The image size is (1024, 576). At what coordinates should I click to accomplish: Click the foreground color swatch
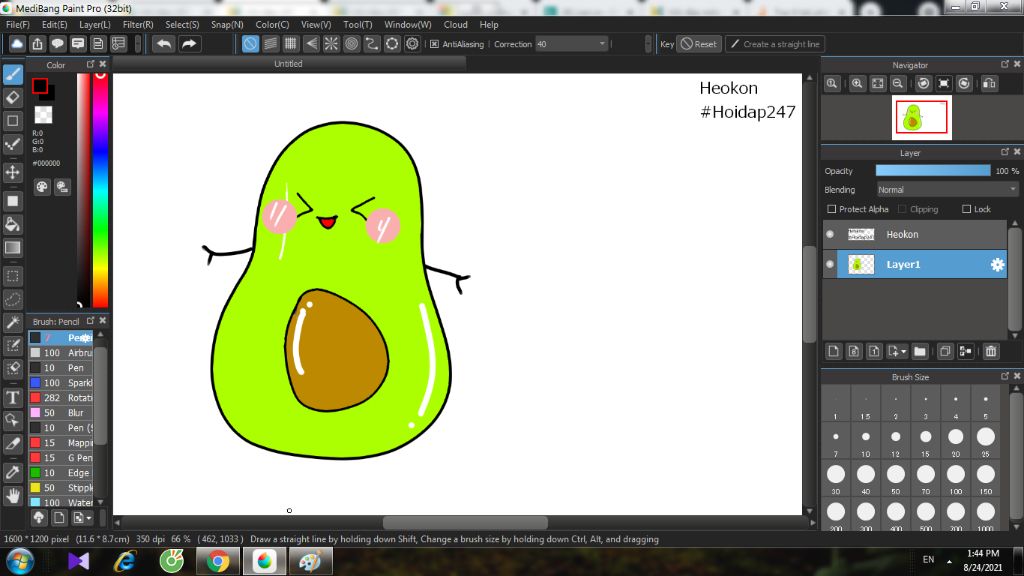pyautogui.click(x=40, y=86)
